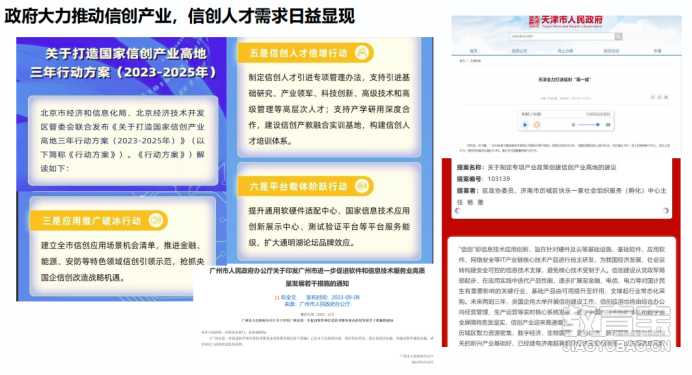Image resolution: width=692 pixels, height=375 pixels.
Task: Open the 政务公开 navigation tab
Action: [x=519, y=51]
